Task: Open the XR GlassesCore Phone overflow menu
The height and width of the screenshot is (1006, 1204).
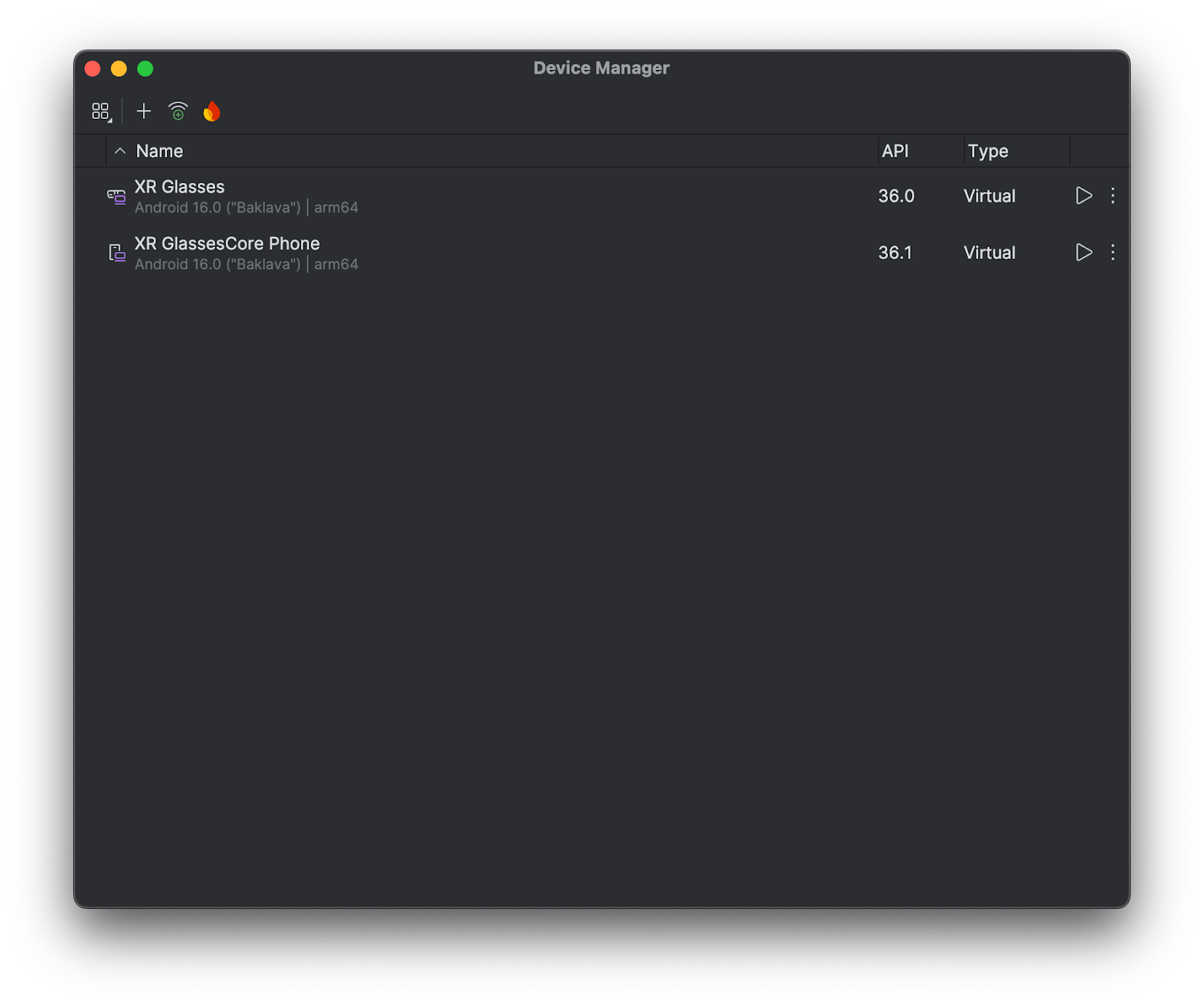Action: tap(1112, 253)
